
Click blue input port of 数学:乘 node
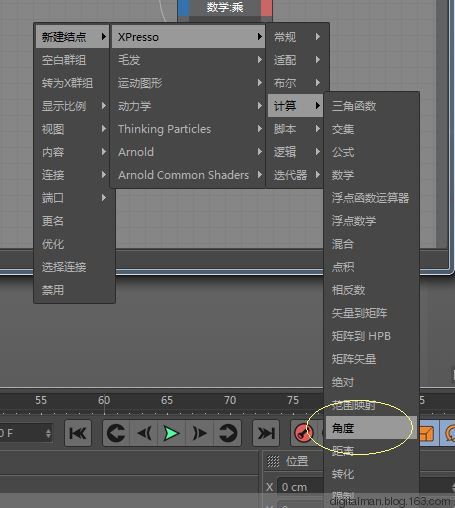coord(183,7)
